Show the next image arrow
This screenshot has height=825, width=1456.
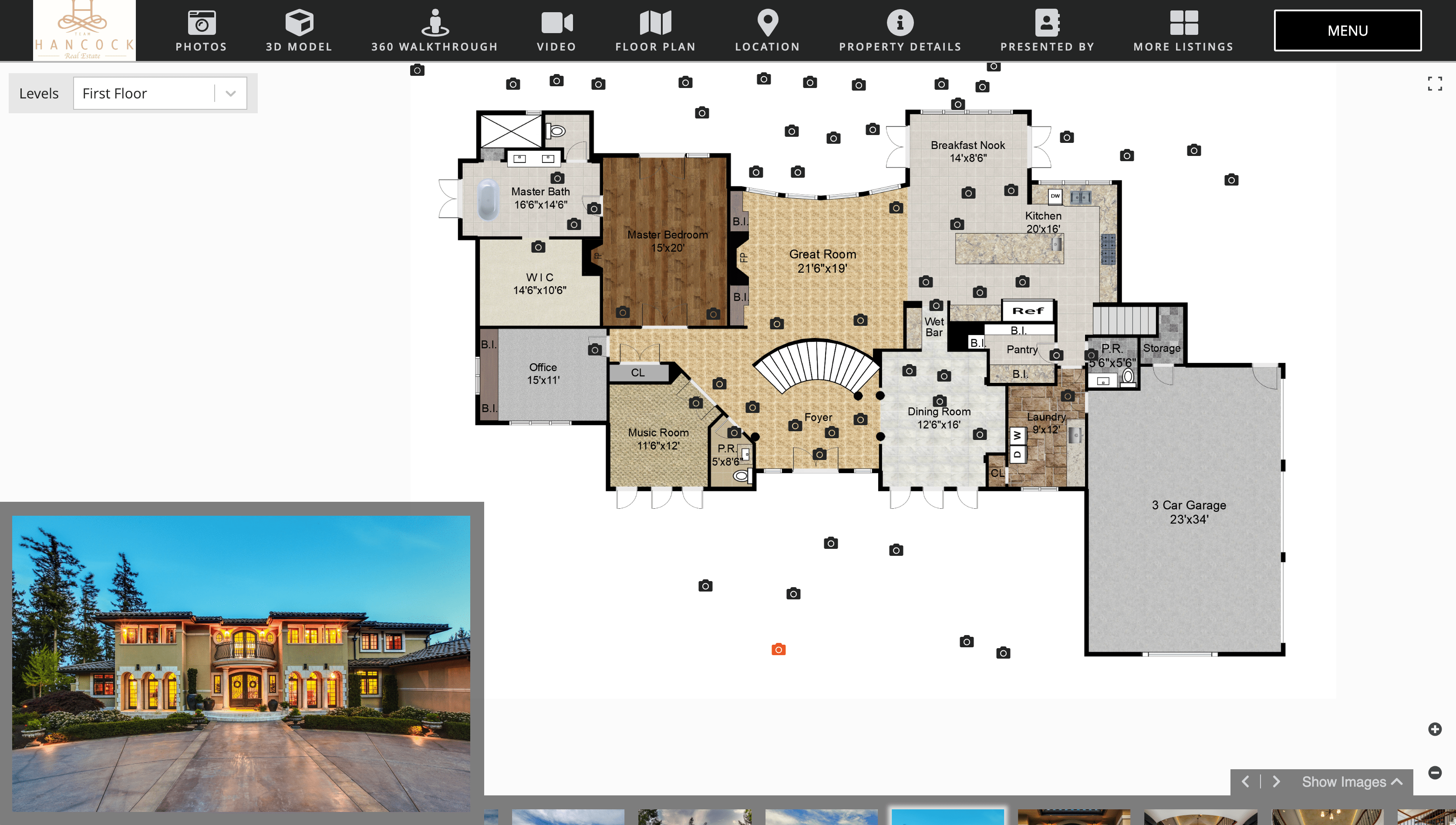click(1276, 782)
